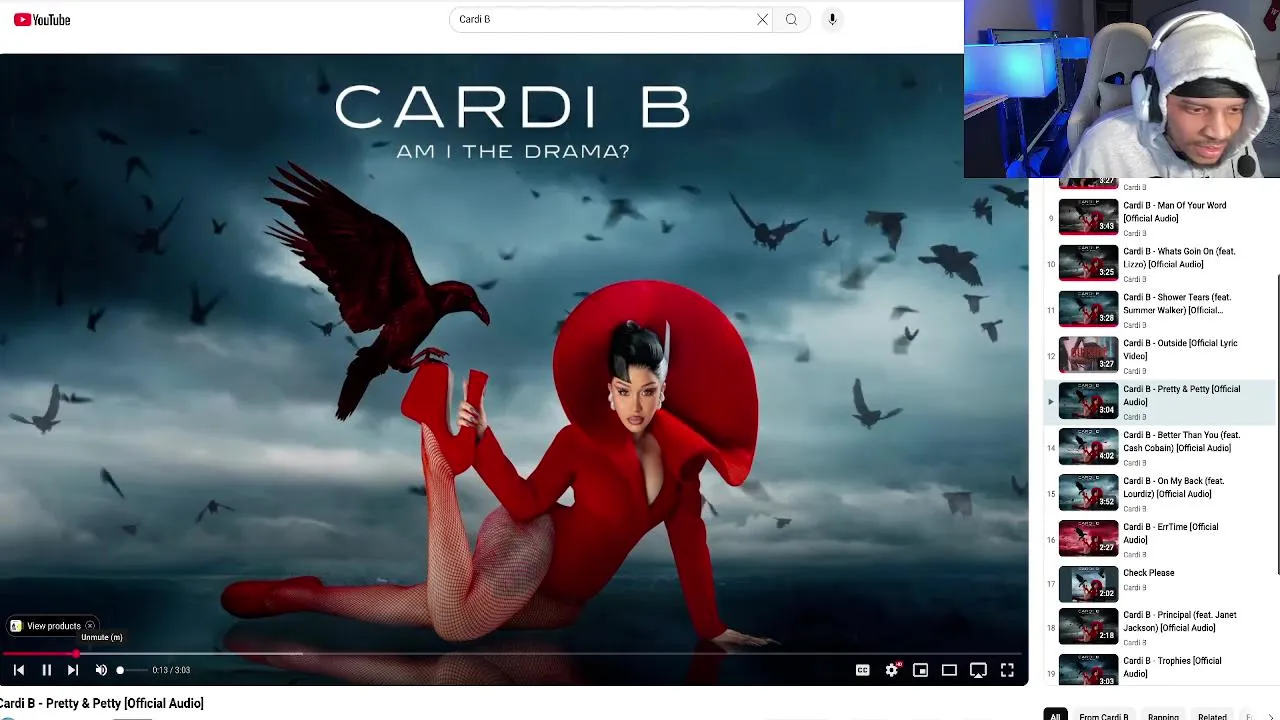Select the current Pretty & Petty playlist item
Viewport: 1280px width, 720px height.
tap(1160, 401)
